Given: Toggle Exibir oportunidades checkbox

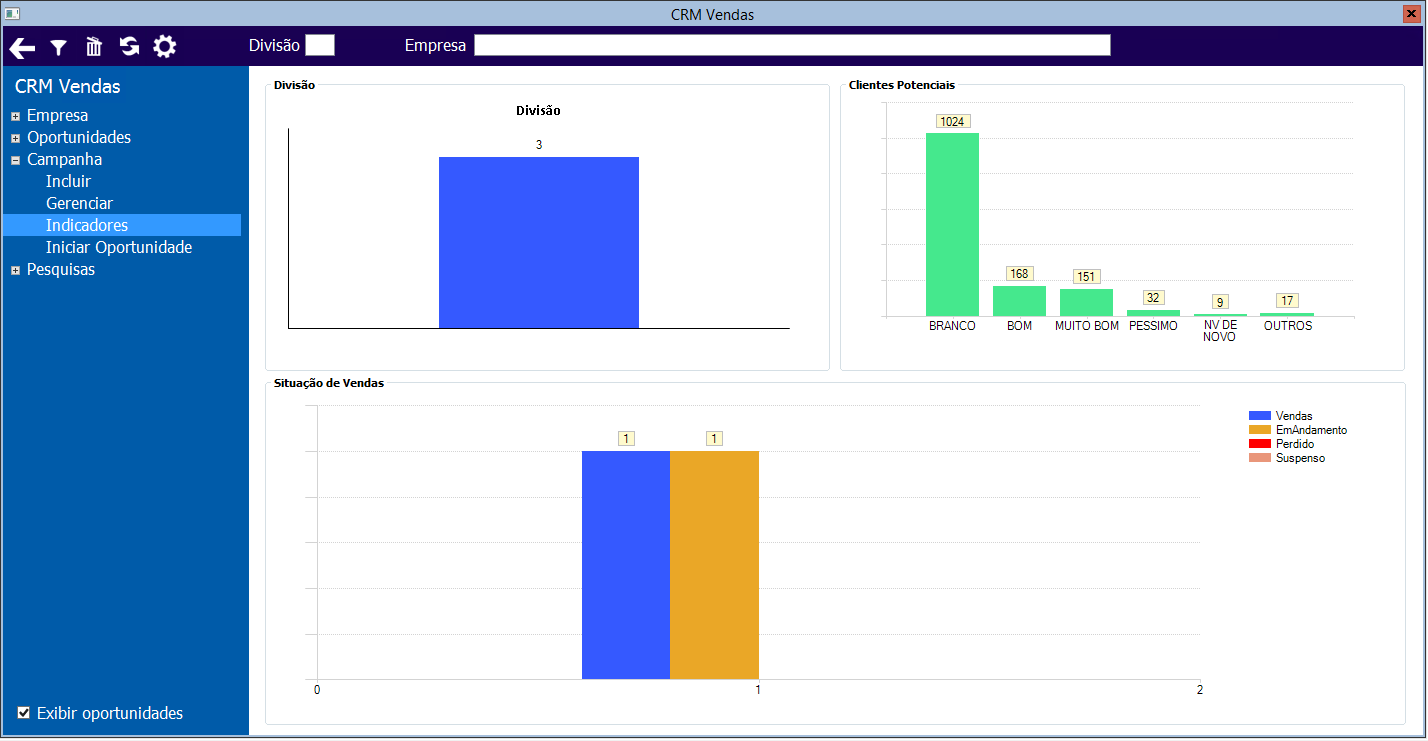Looking at the screenshot, I should click(24, 713).
